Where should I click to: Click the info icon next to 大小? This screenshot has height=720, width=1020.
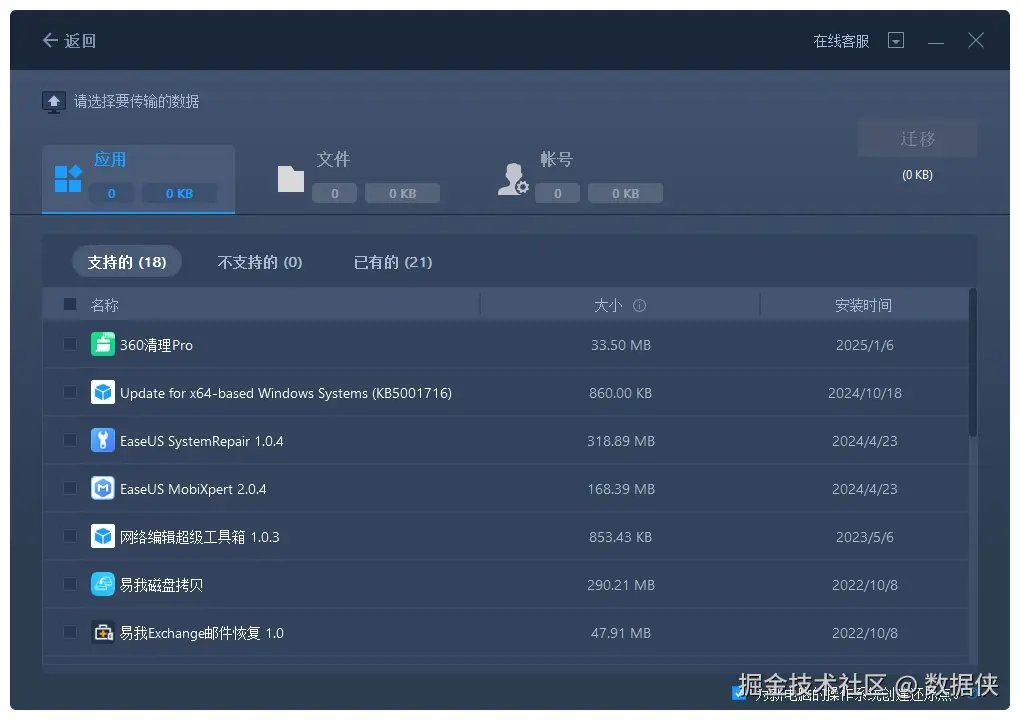coord(639,305)
